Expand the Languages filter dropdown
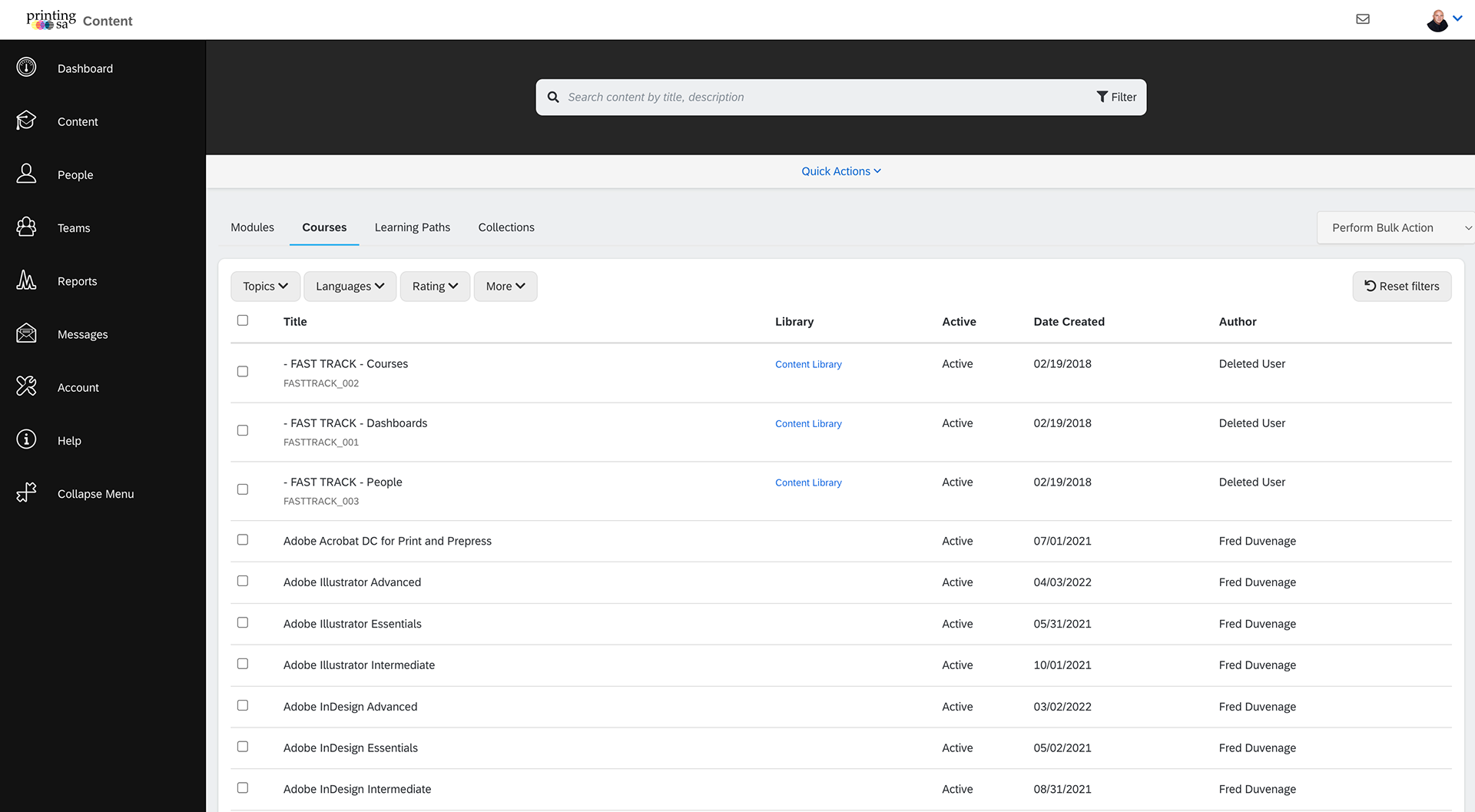Viewport: 1475px width, 812px height. [x=350, y=287]
